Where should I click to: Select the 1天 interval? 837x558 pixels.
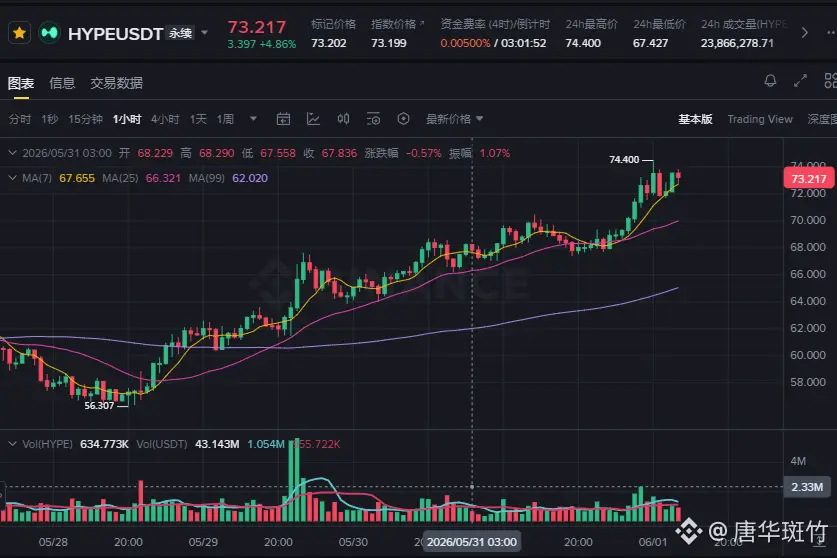[198, 119]
